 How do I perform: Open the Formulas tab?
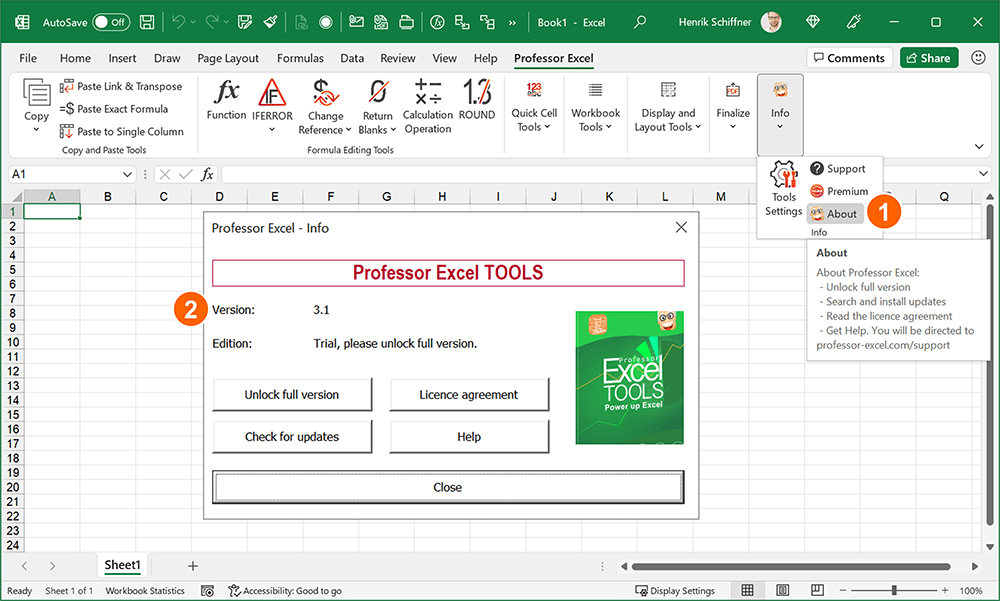300,58
